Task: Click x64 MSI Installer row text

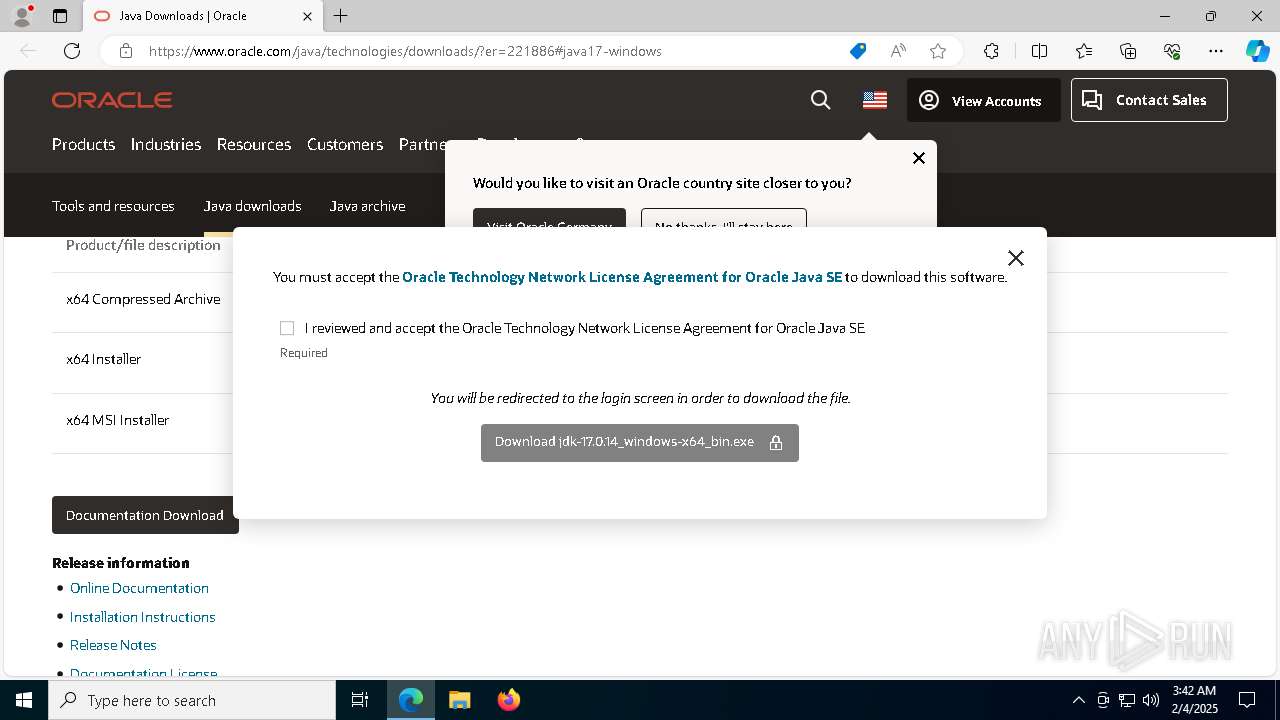Action: tap(118, 420)
